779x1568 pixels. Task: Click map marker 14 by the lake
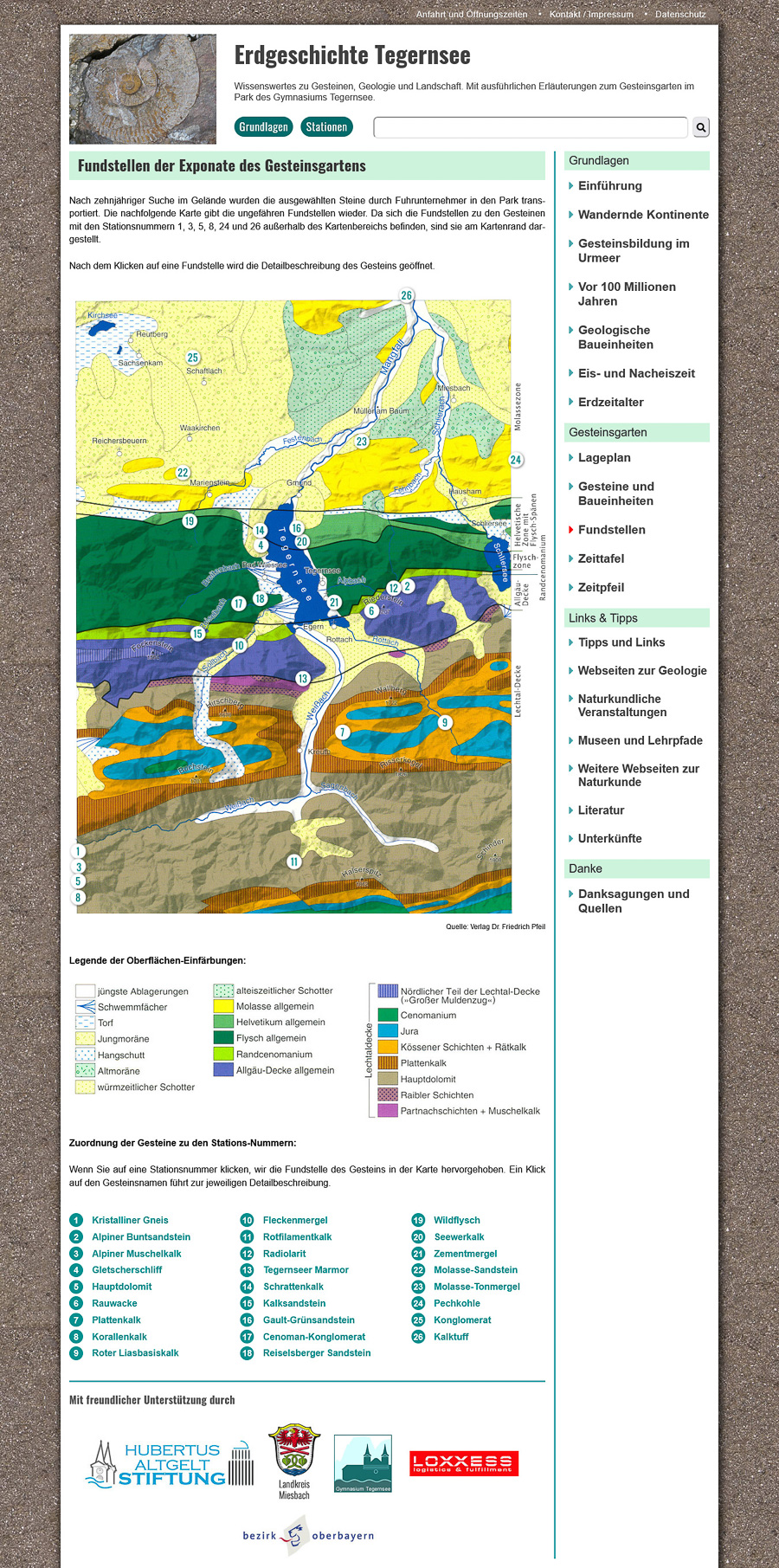coord(260,531)
